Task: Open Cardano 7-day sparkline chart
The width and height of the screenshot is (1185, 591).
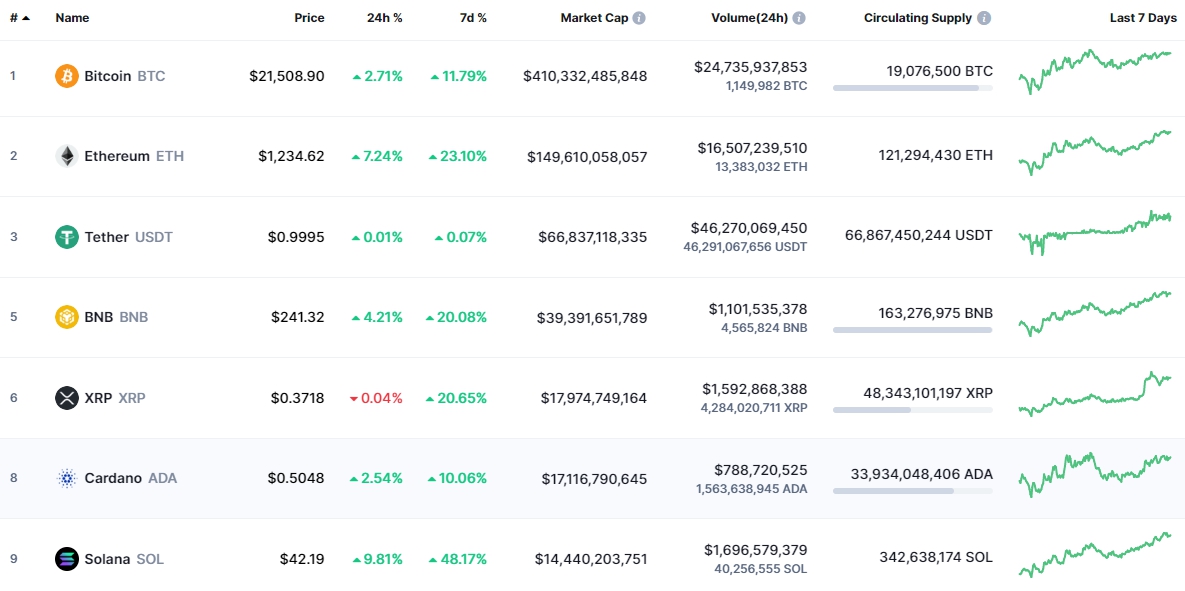Action: tap(1095, 474)
